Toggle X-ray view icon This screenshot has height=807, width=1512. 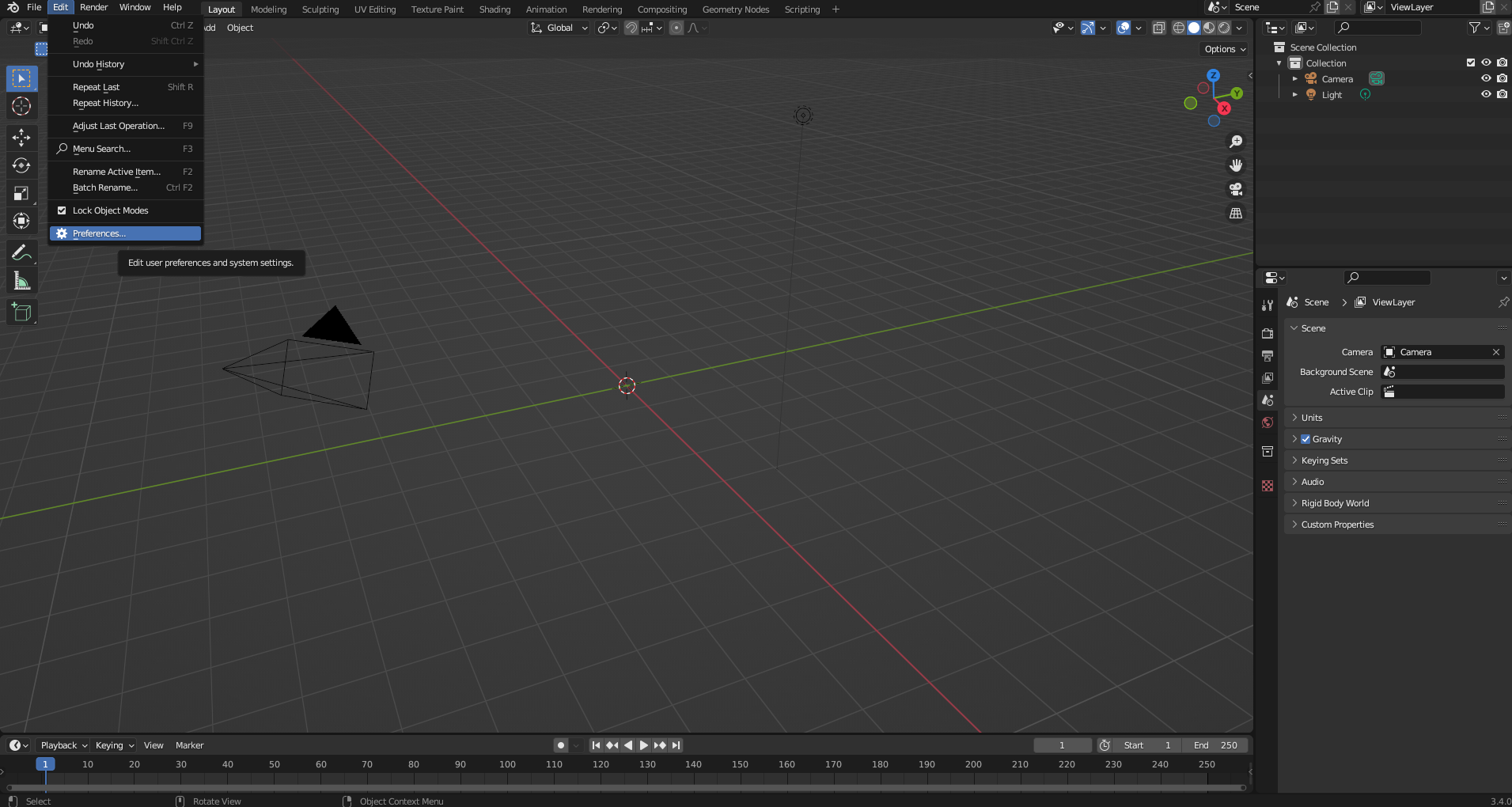click(x=1159, y=28)
